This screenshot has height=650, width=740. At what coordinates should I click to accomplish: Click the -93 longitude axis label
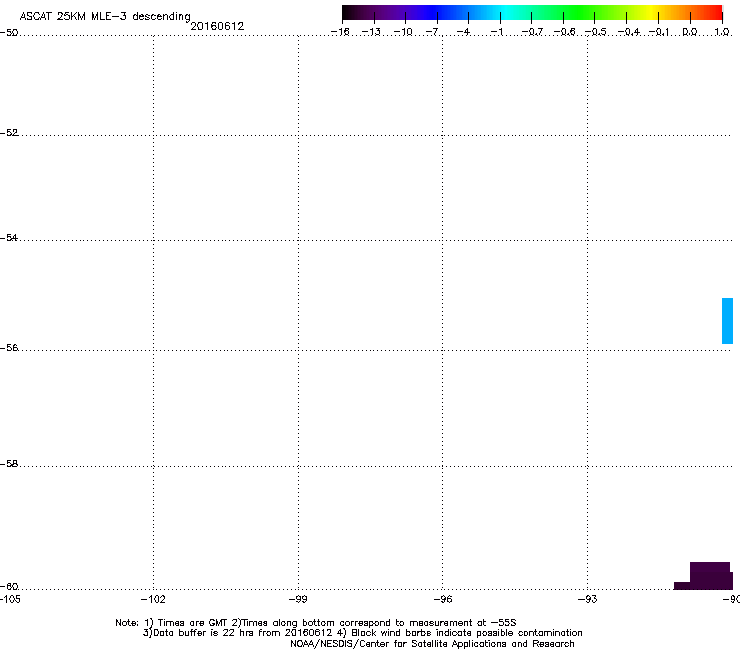(x=588, y=599)
